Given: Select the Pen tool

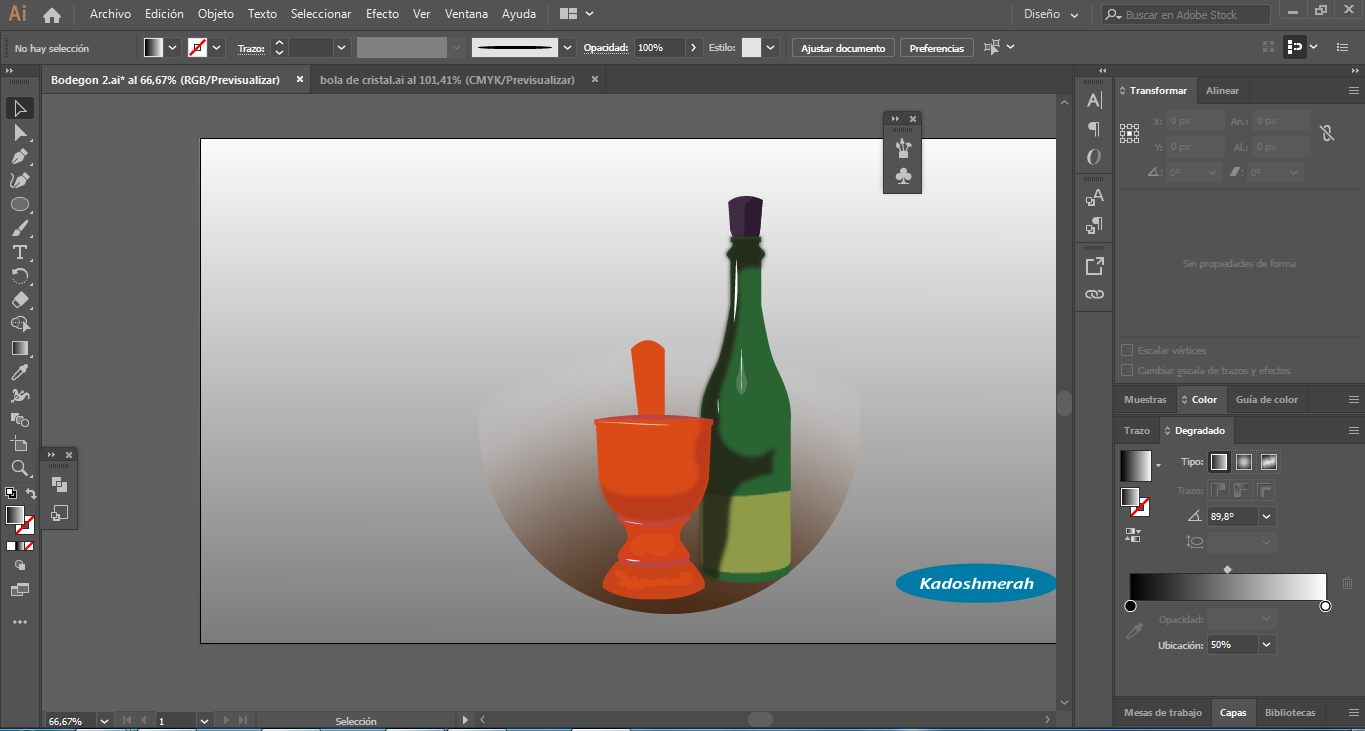Looking at the screenshot, I should [x=20, y=156].
